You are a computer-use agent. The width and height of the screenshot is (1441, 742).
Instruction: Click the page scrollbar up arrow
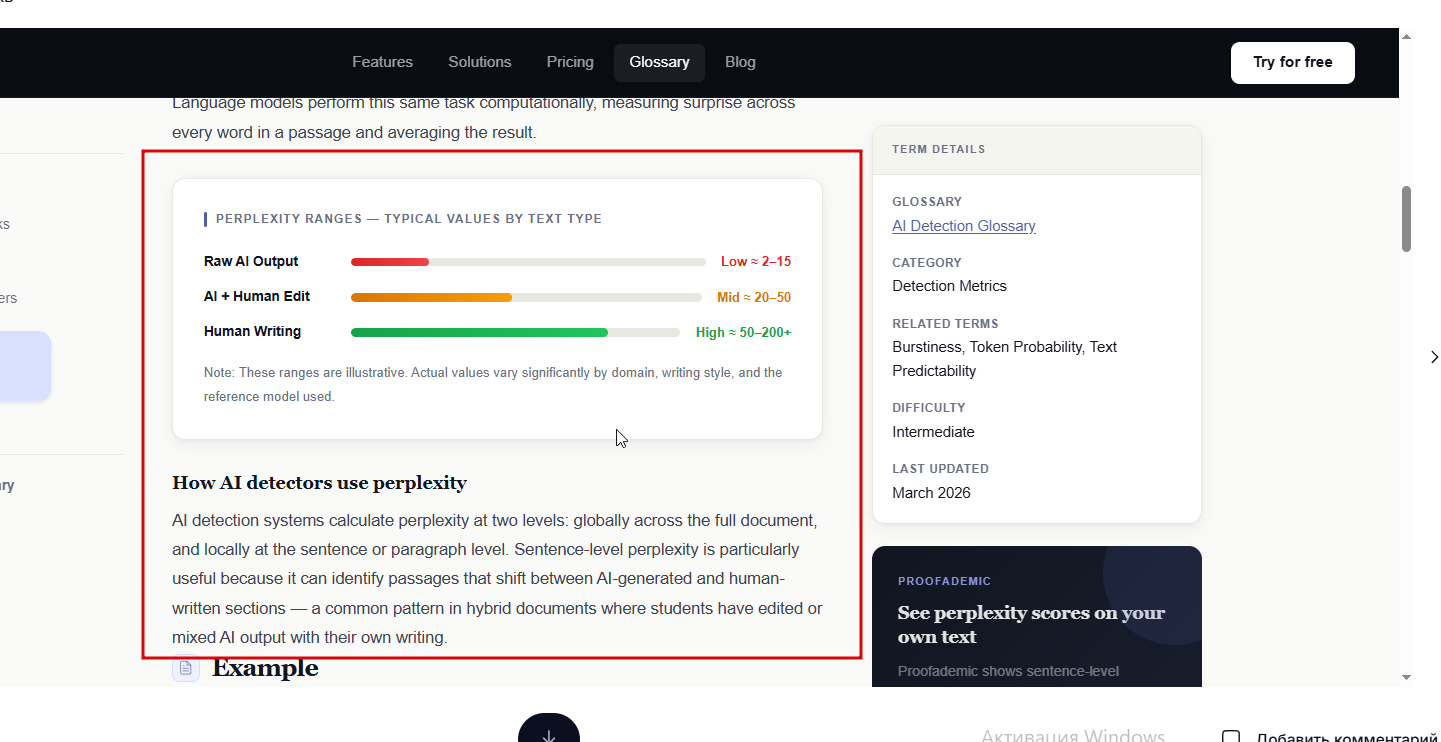[1406, 37]
